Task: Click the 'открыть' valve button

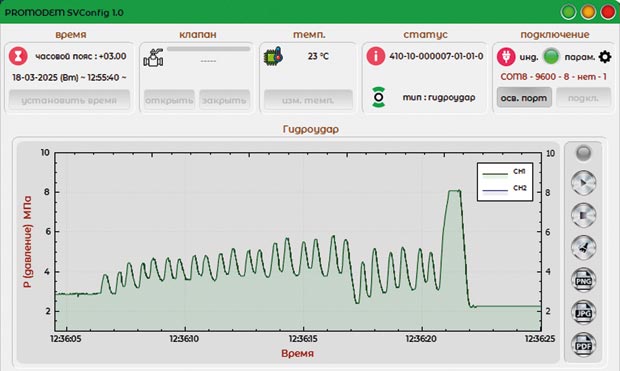Action: [169, 100]
